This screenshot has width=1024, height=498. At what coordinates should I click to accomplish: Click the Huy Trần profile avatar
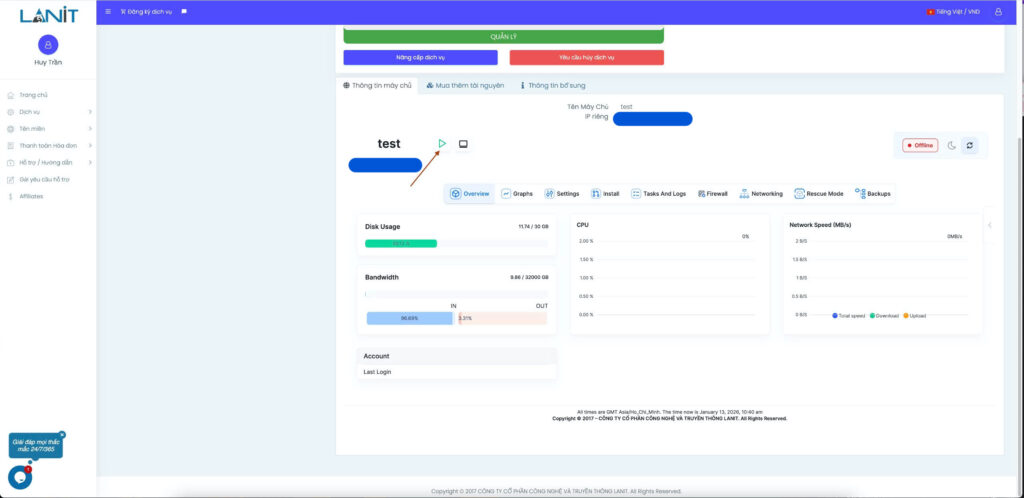48,44
